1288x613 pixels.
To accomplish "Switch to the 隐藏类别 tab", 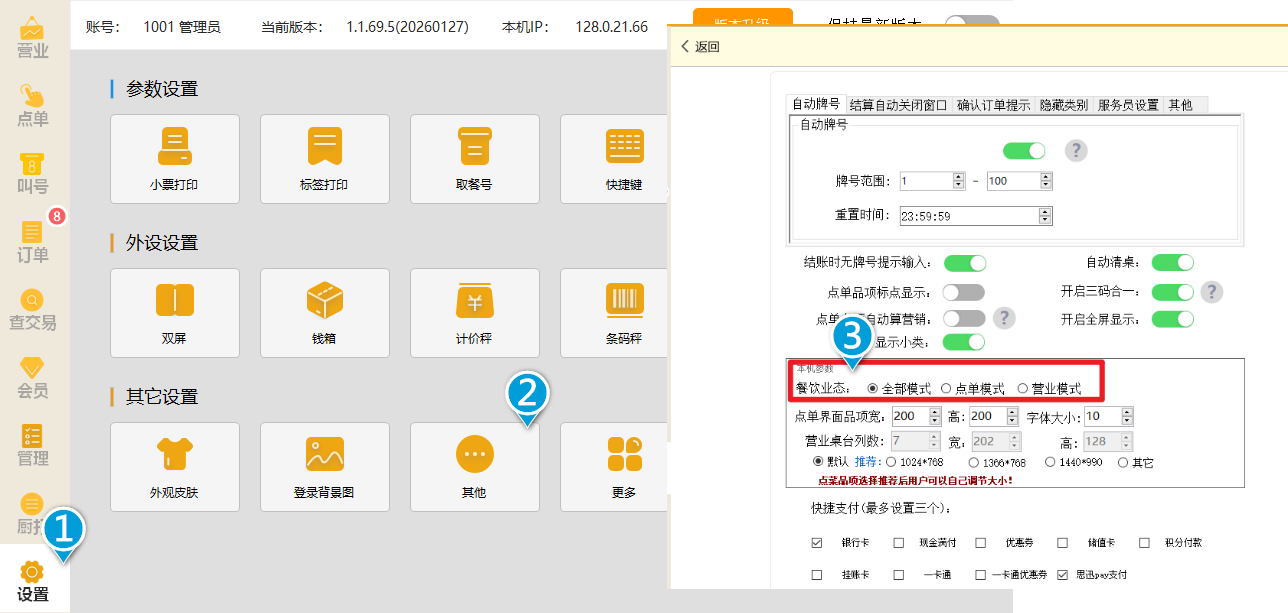I will pos(1063,105).
